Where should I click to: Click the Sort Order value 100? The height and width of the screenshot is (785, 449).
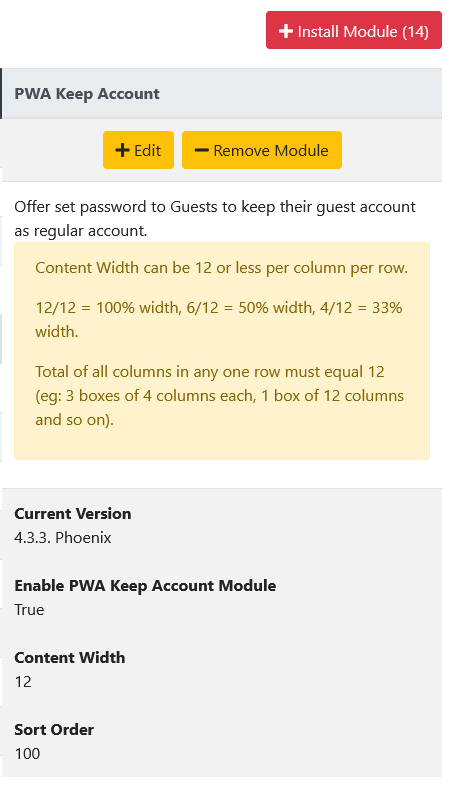tap(27, 754)
